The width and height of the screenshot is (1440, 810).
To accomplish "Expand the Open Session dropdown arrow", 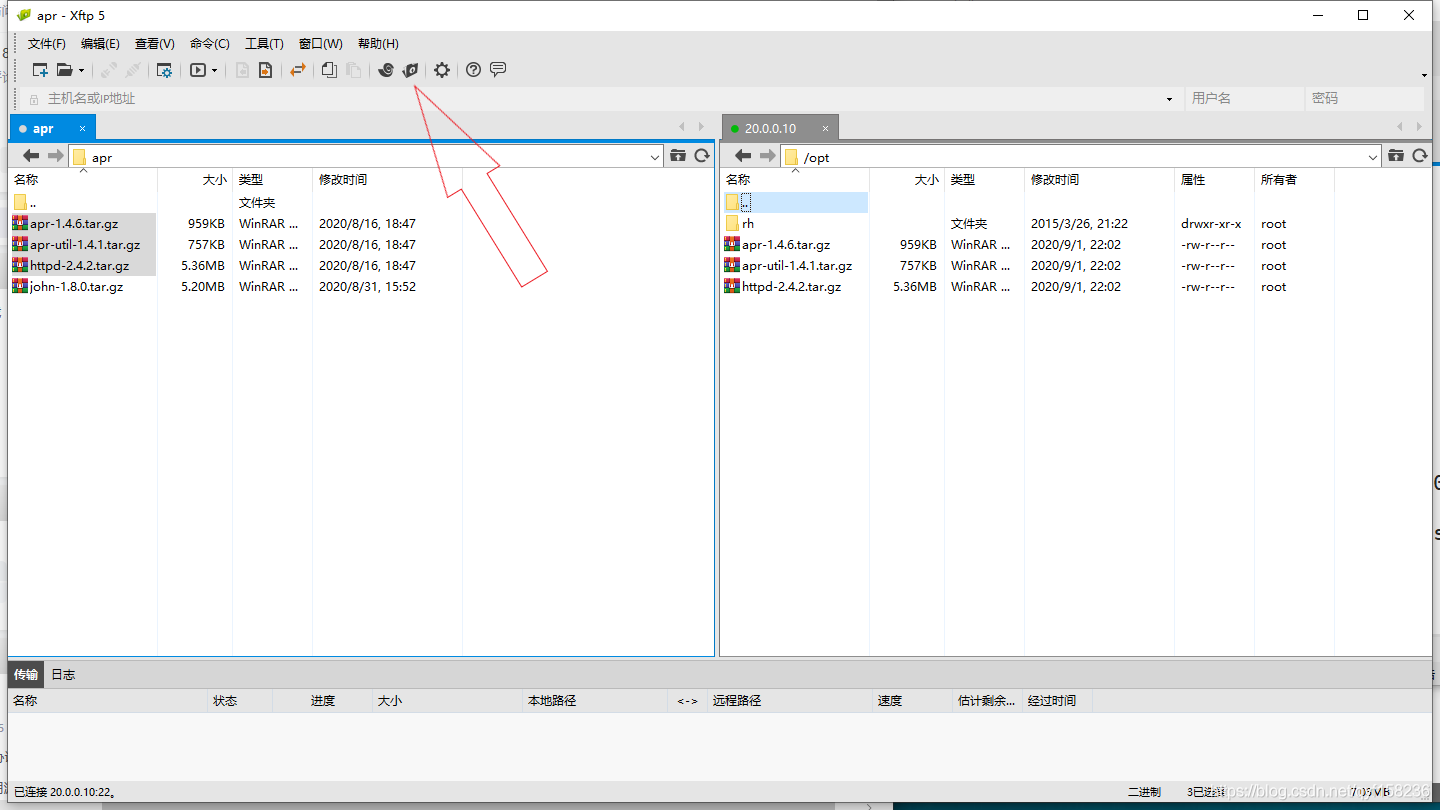I will pyautogui.click(x=82, y=71).
